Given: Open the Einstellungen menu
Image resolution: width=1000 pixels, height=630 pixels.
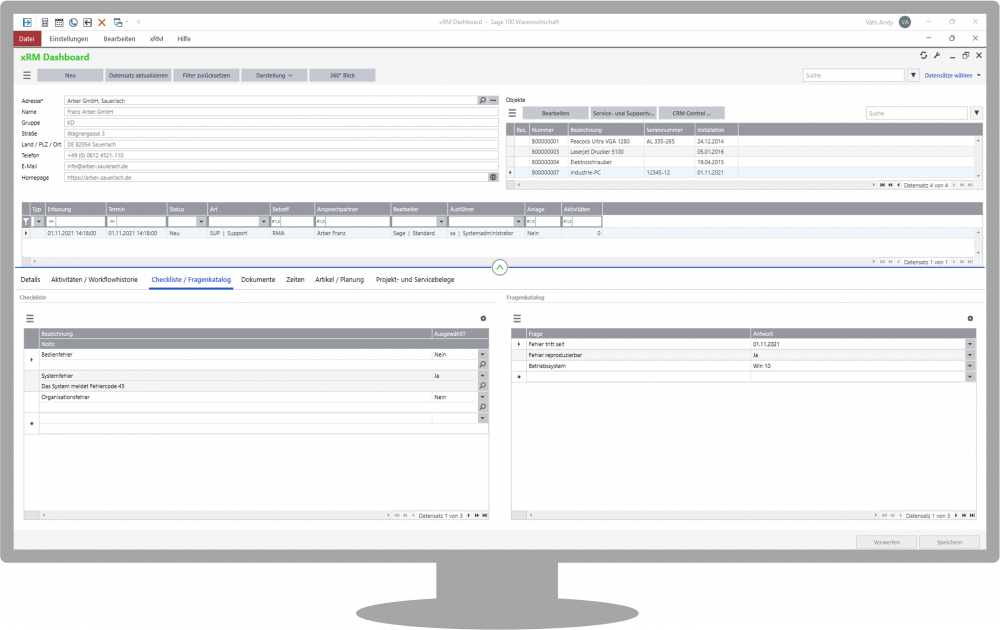Looking at the screenshot, I should (x=68, y=38).
